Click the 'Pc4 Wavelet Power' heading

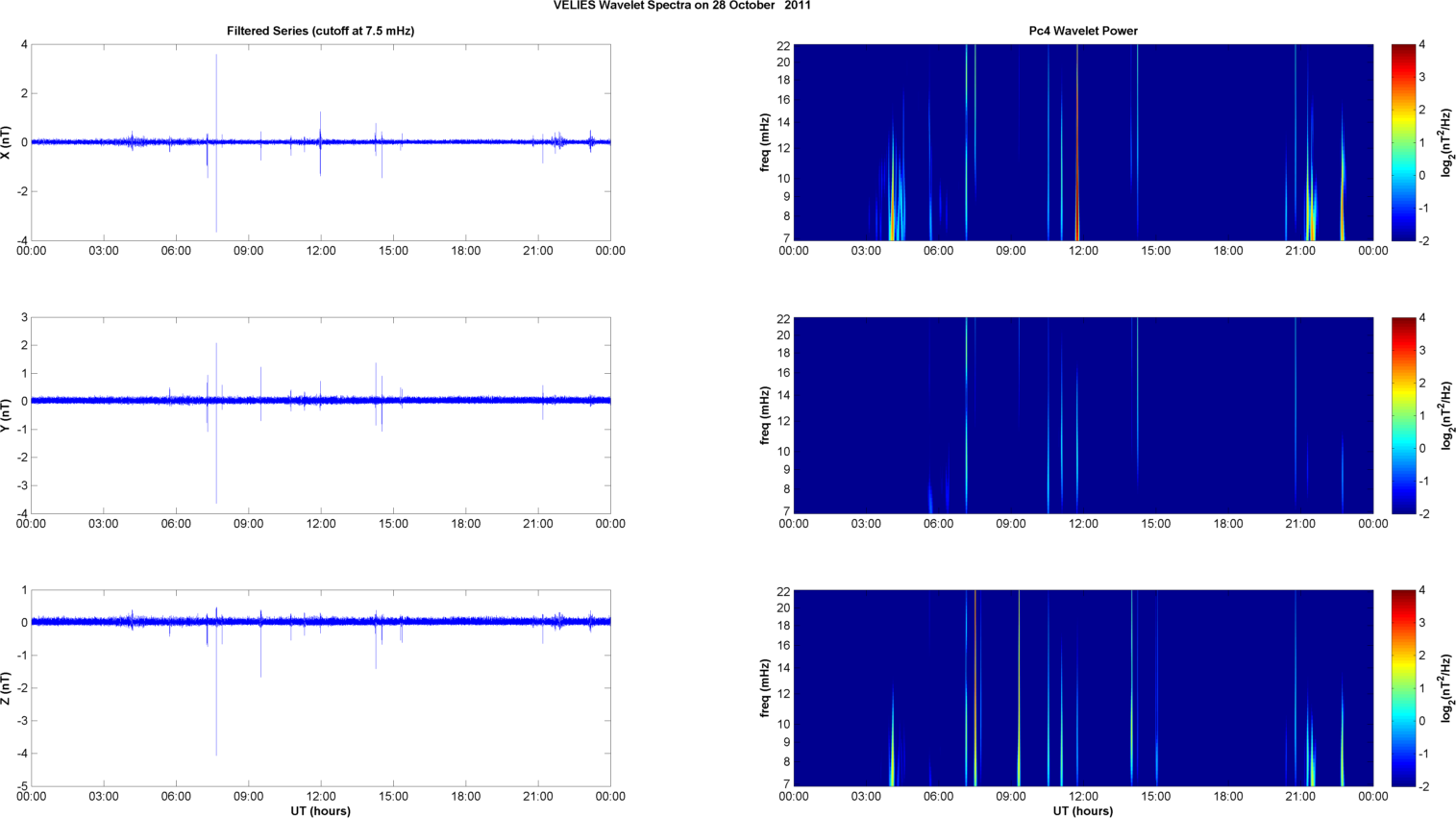[x=1083, y=31]
